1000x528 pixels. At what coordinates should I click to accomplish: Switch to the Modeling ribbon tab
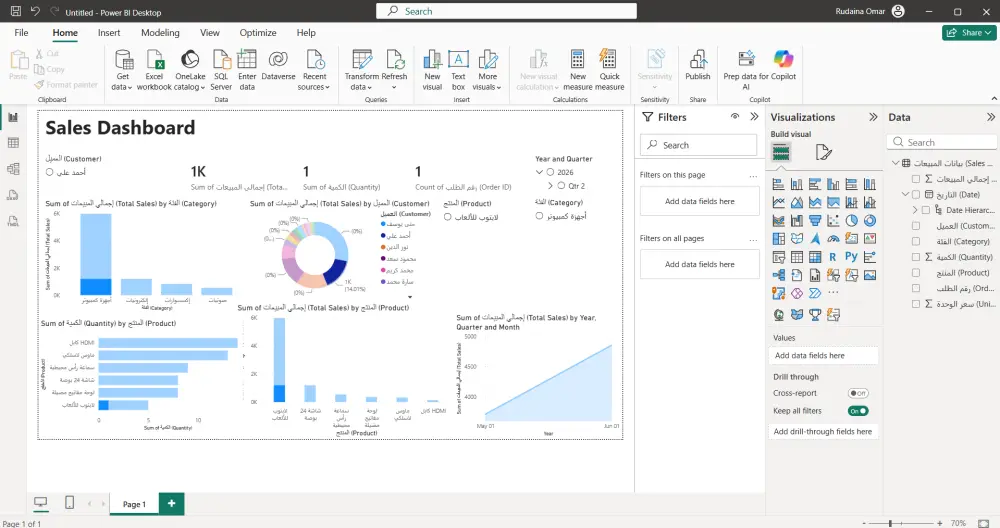click(160, 33)
